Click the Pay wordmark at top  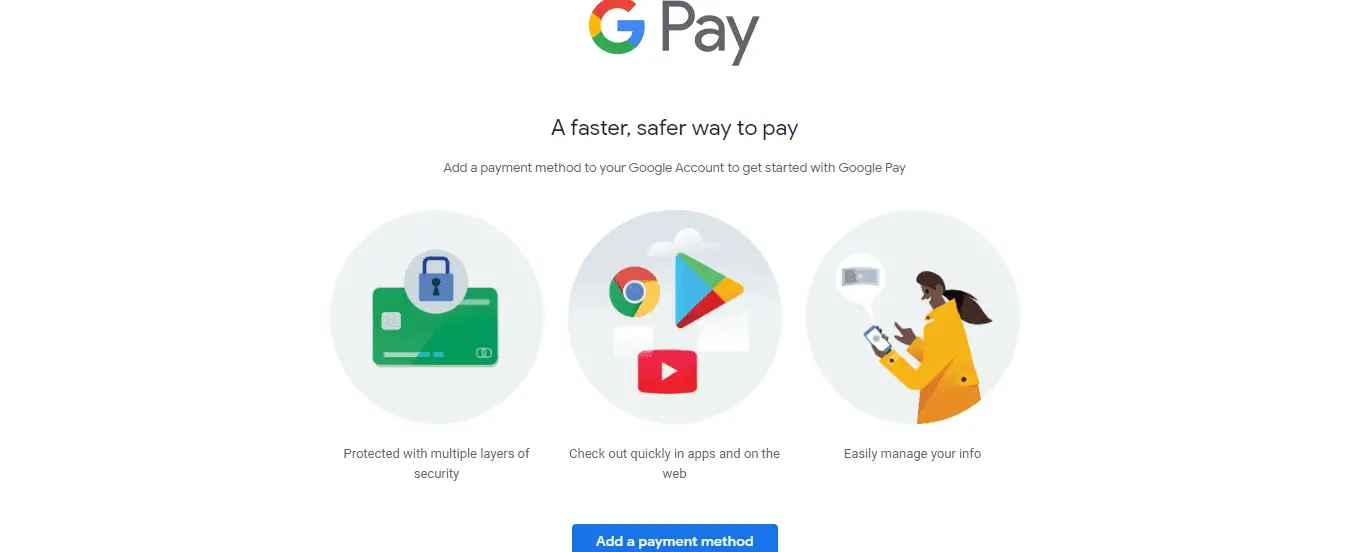[x=710, y=33]
